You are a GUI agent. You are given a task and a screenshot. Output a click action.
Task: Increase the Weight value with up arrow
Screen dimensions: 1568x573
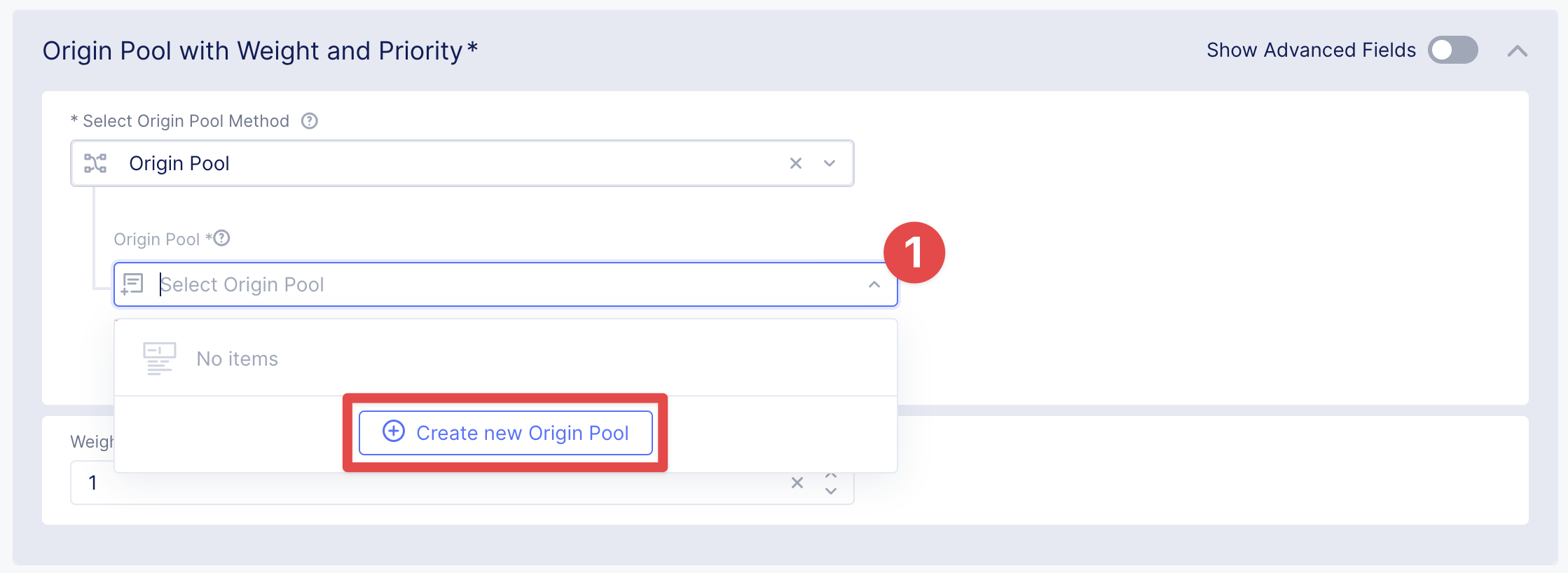tap(831, 476)
